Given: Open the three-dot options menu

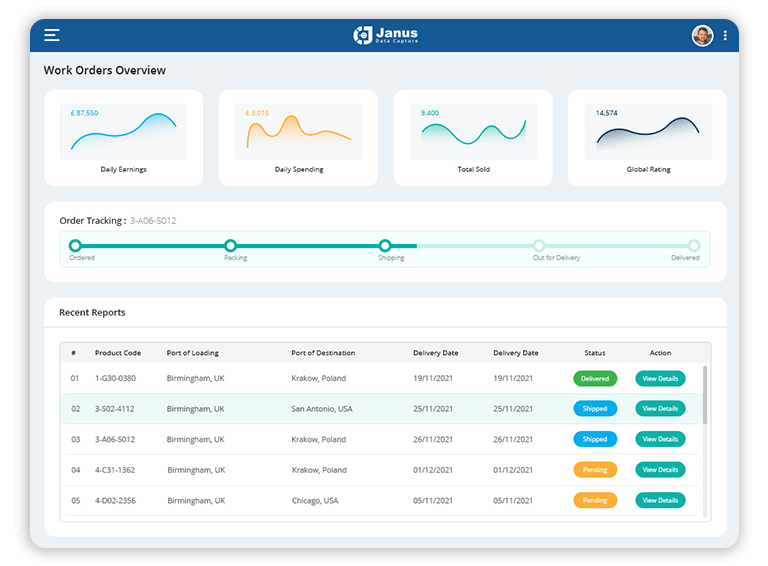Looking at the screenshot, I should 725,35.
